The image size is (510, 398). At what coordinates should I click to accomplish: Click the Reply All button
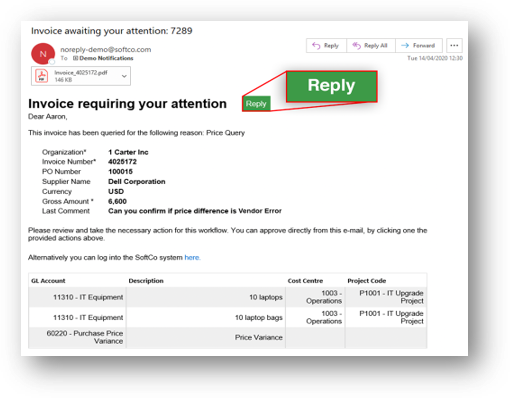coord(371,46)
